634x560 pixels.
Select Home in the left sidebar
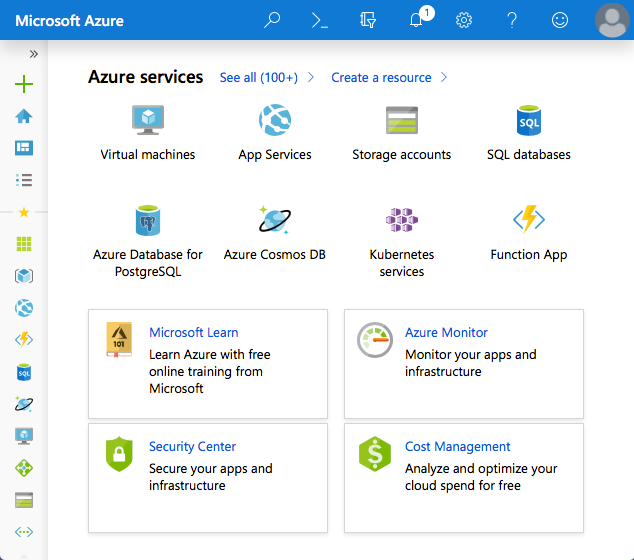(24, 116)
